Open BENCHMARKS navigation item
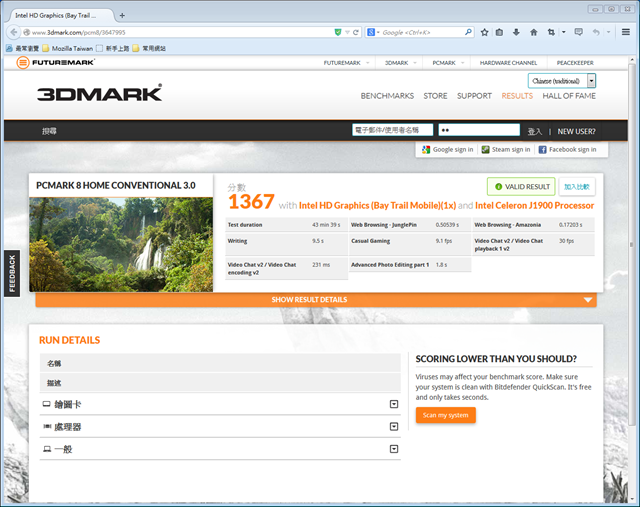 (x=387, y=96)
